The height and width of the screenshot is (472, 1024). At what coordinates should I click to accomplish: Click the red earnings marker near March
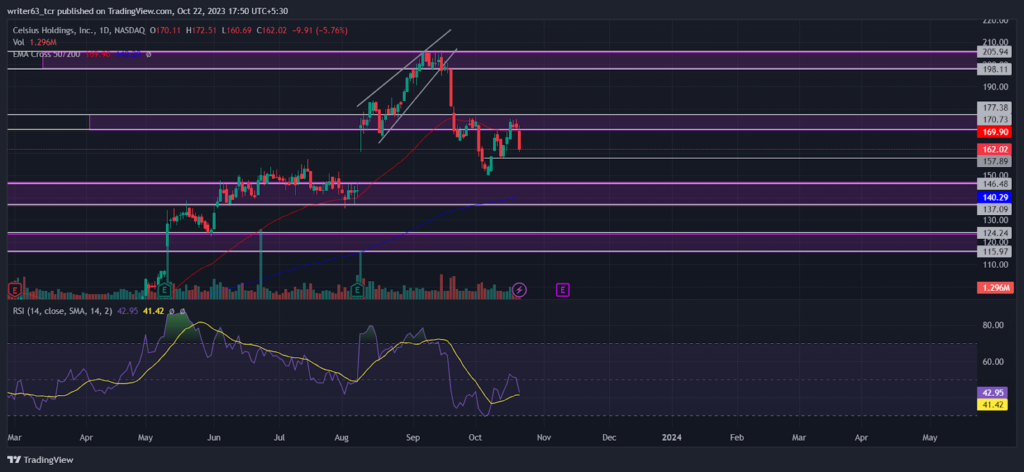(x=14, y=289)
